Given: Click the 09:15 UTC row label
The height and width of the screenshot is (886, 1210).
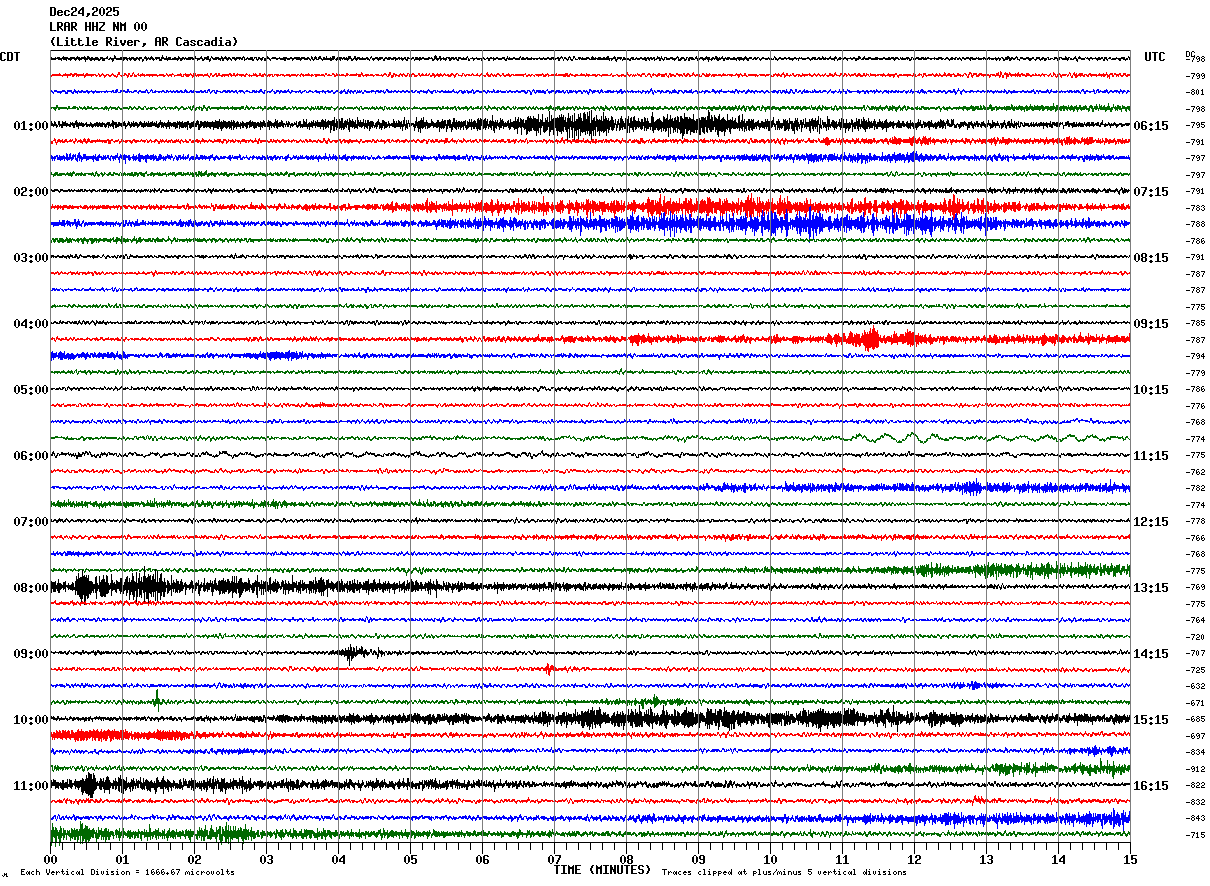Looking at the screenshot, I should pos(1152,324).
